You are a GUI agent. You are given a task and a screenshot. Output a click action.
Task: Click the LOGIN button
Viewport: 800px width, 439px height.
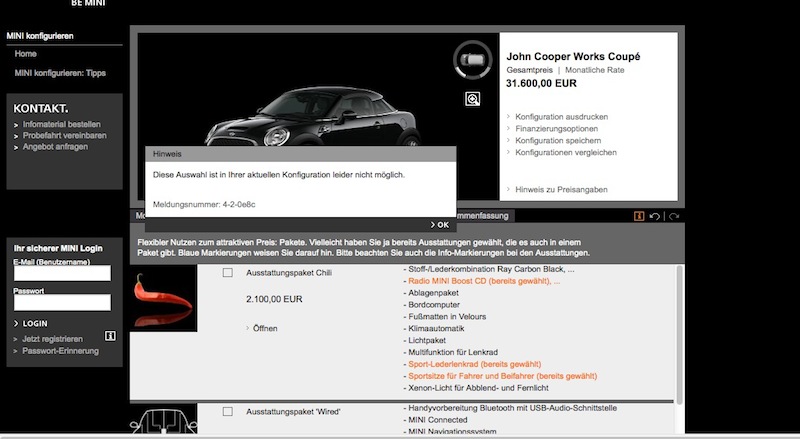(35, 324)
